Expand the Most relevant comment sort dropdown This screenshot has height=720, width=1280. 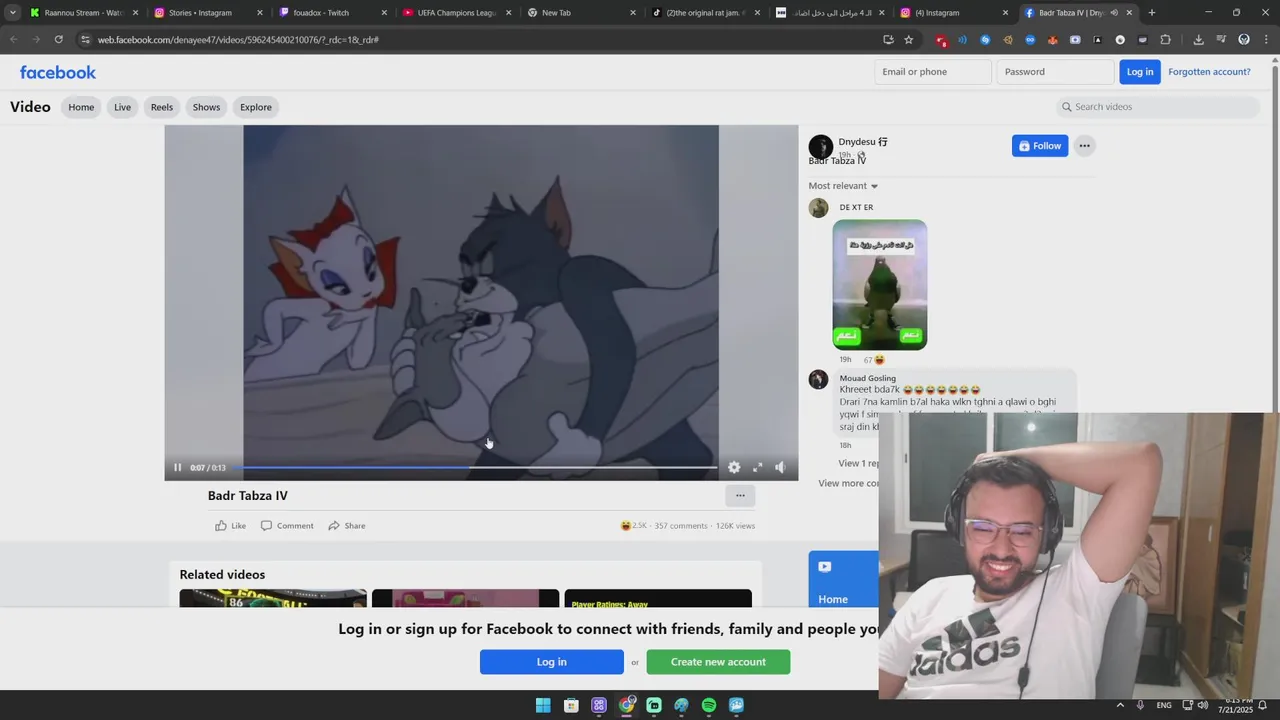(843, 185)
